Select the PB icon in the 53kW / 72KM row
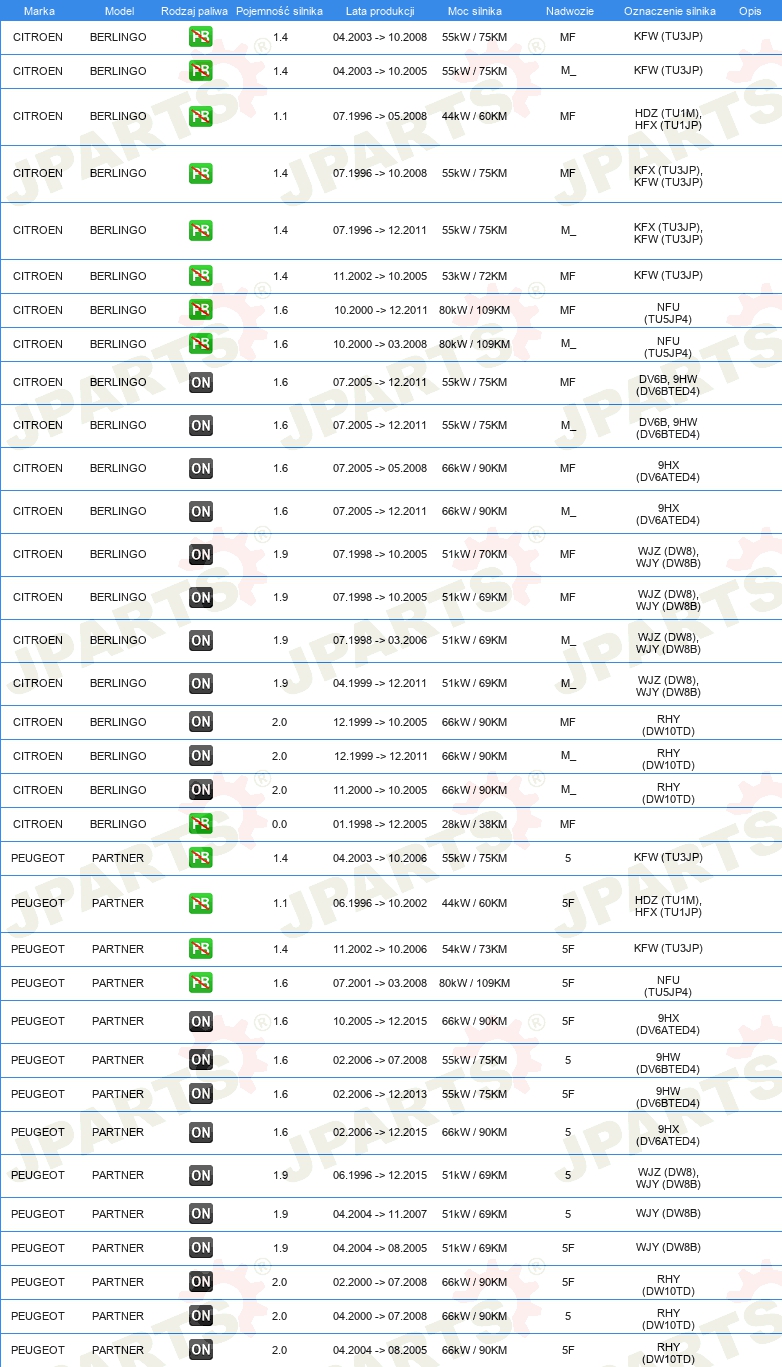This screenshot has height=1367, width=782. (201, 276)
